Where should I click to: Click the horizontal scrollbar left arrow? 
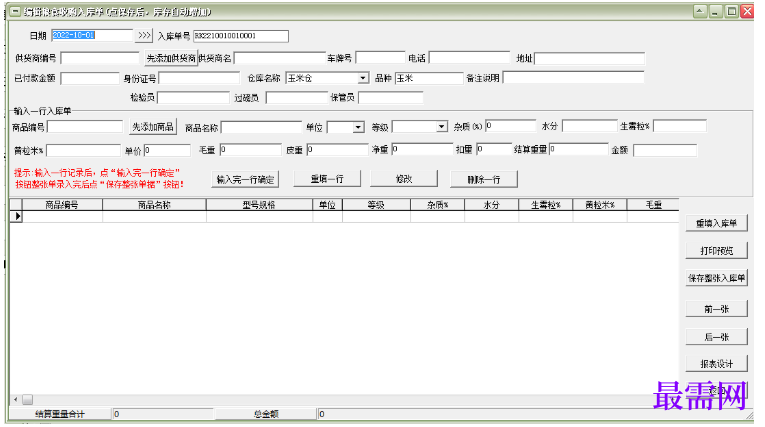point(16,400)
